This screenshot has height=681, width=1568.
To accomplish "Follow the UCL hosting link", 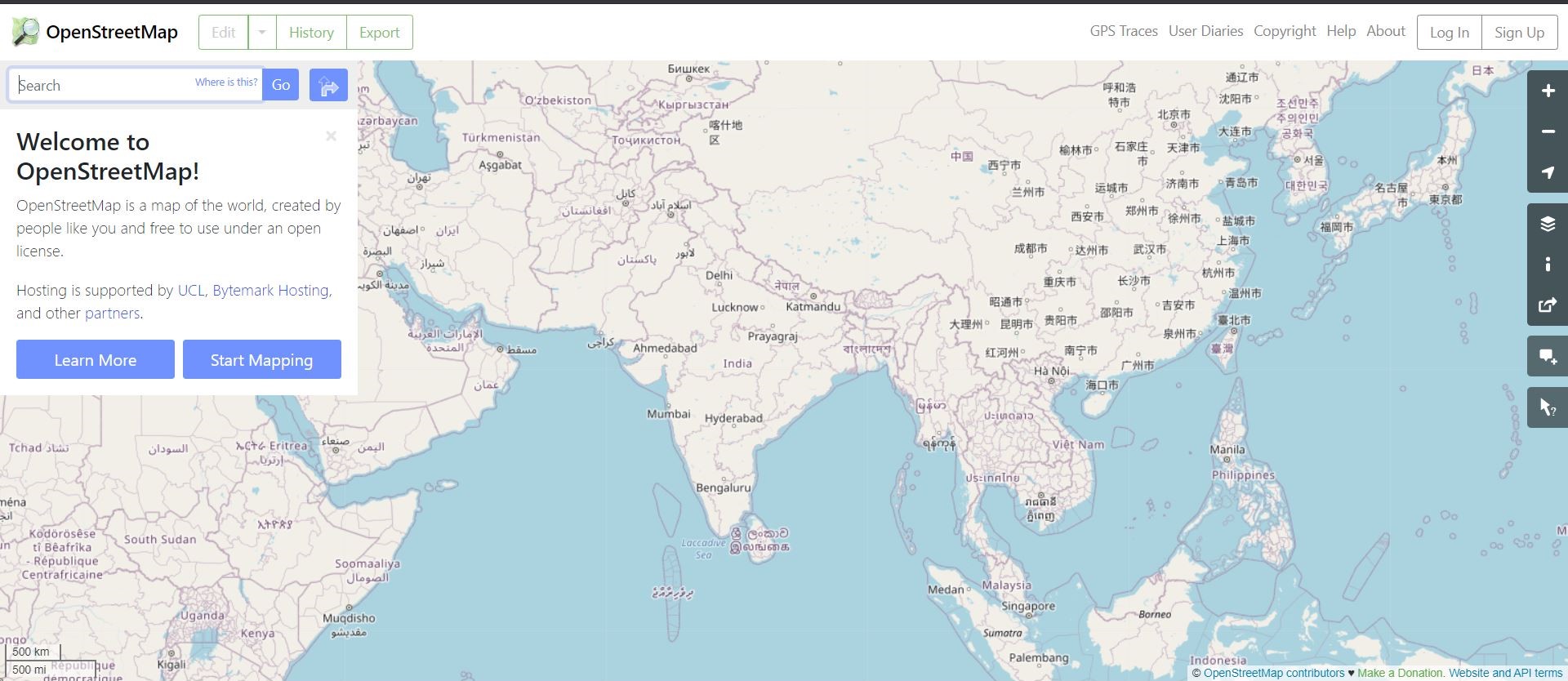I will tap(191, 290).
